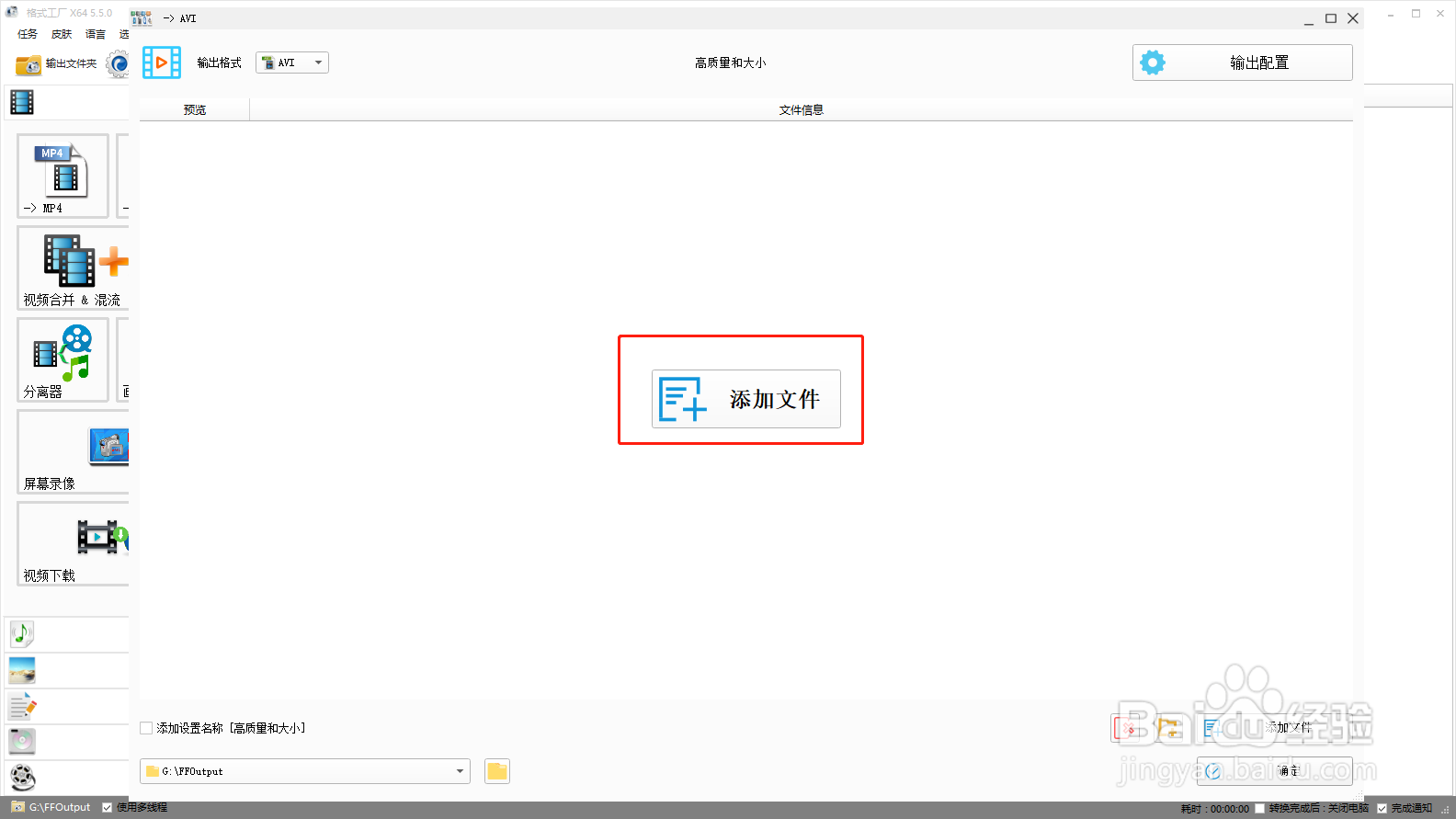The height and width of the screenshot is (819, 1456).
Task: Expand the 输出格式 AVI format dropdown
Action: click(292, 63)
